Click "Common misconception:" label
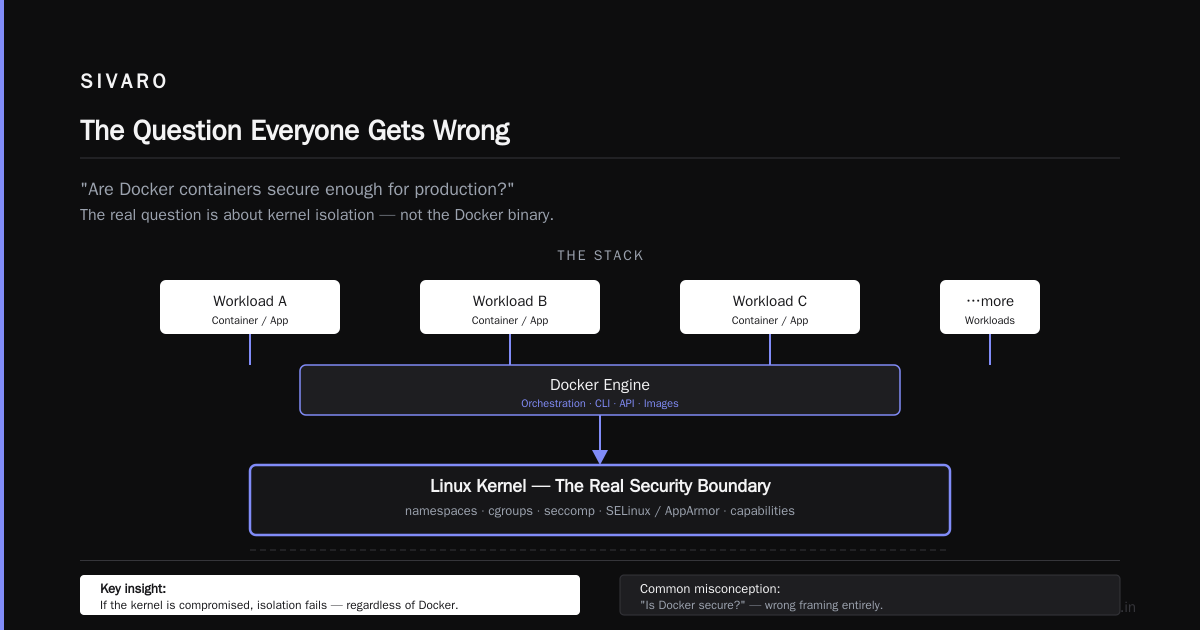The image size is (1200, 630). [x=710, y=589]
